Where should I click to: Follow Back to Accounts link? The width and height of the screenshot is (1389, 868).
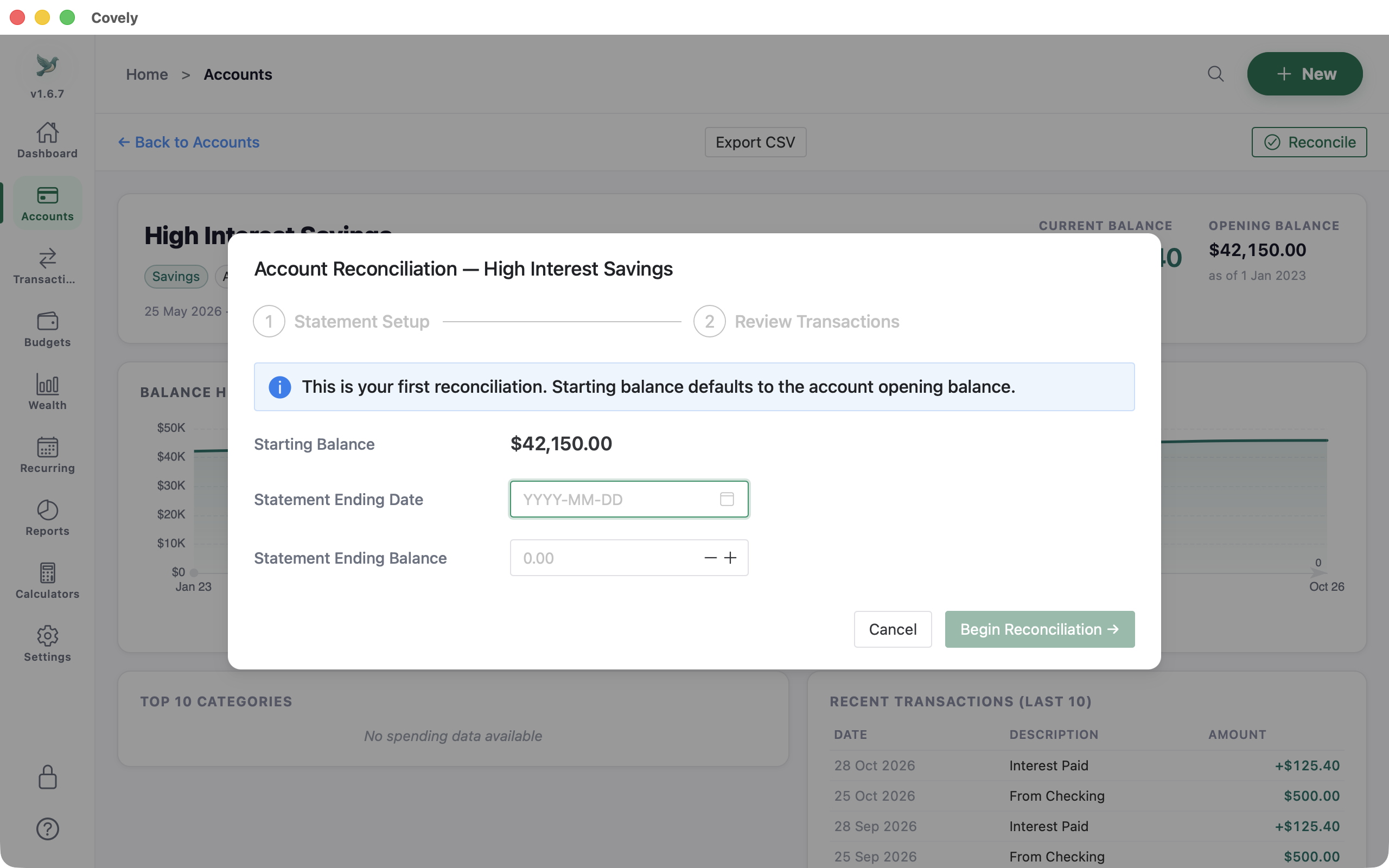tap(189, 142)
